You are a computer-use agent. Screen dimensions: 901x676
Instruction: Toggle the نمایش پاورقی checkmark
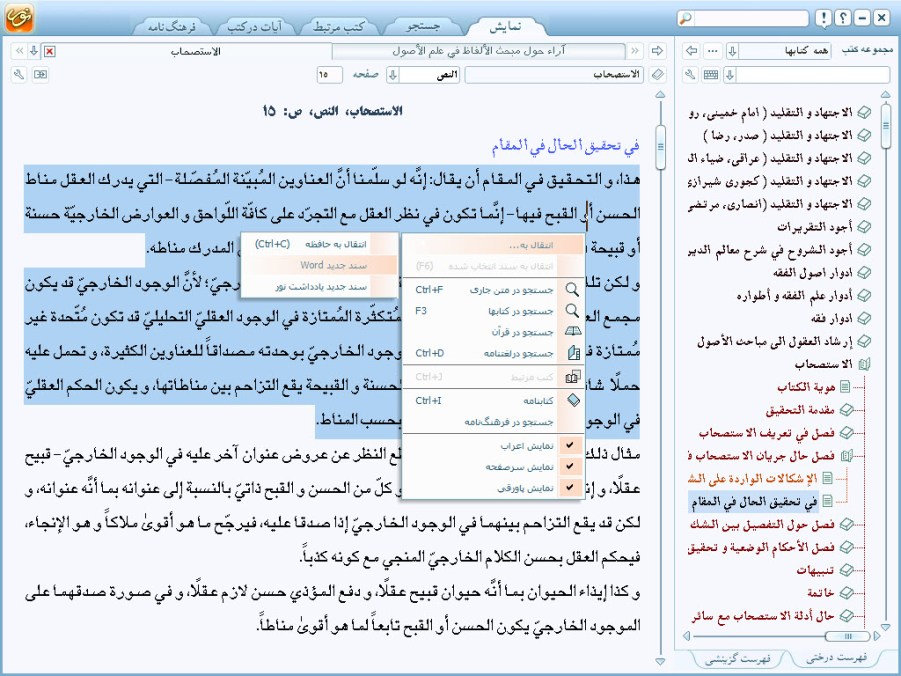pyautogui.click(x=569, y=487)
